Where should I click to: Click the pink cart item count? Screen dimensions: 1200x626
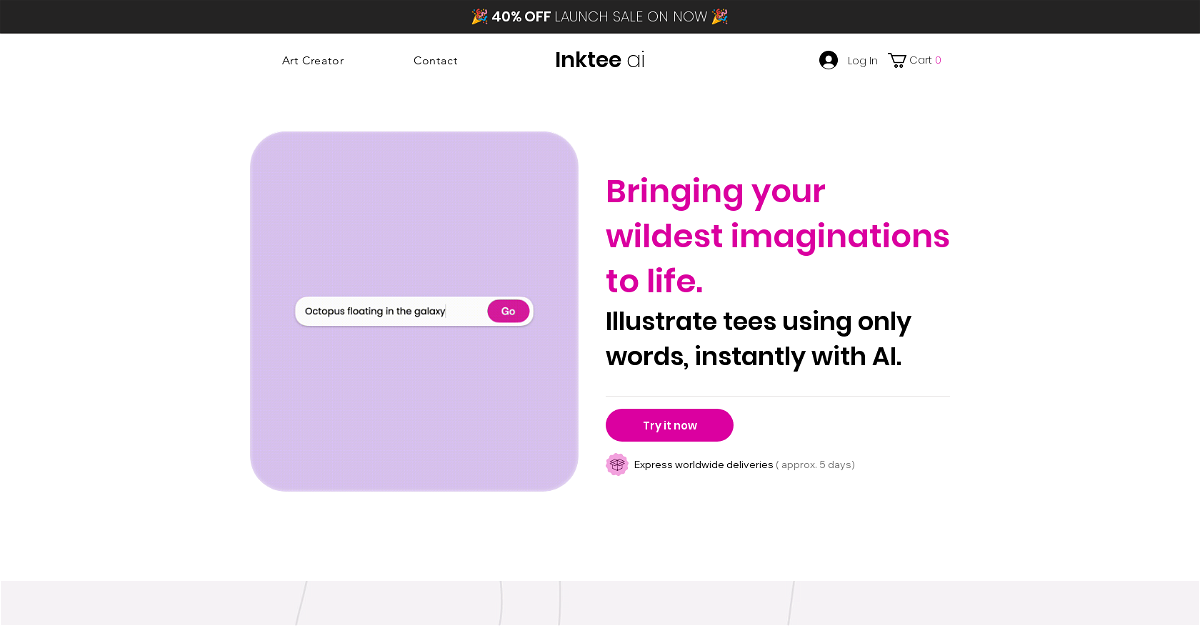coord(938,60)
